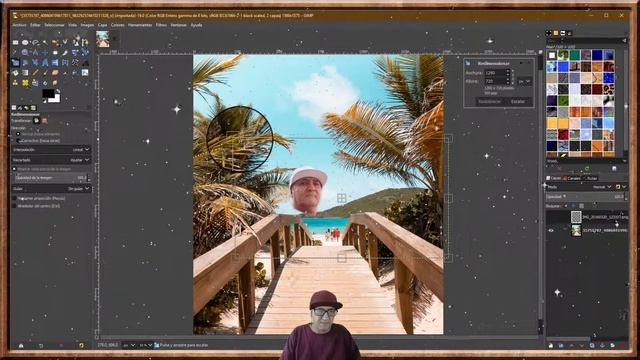
Task: Select the Paths tool in toolbox
Action: click(x=85, y=42)
